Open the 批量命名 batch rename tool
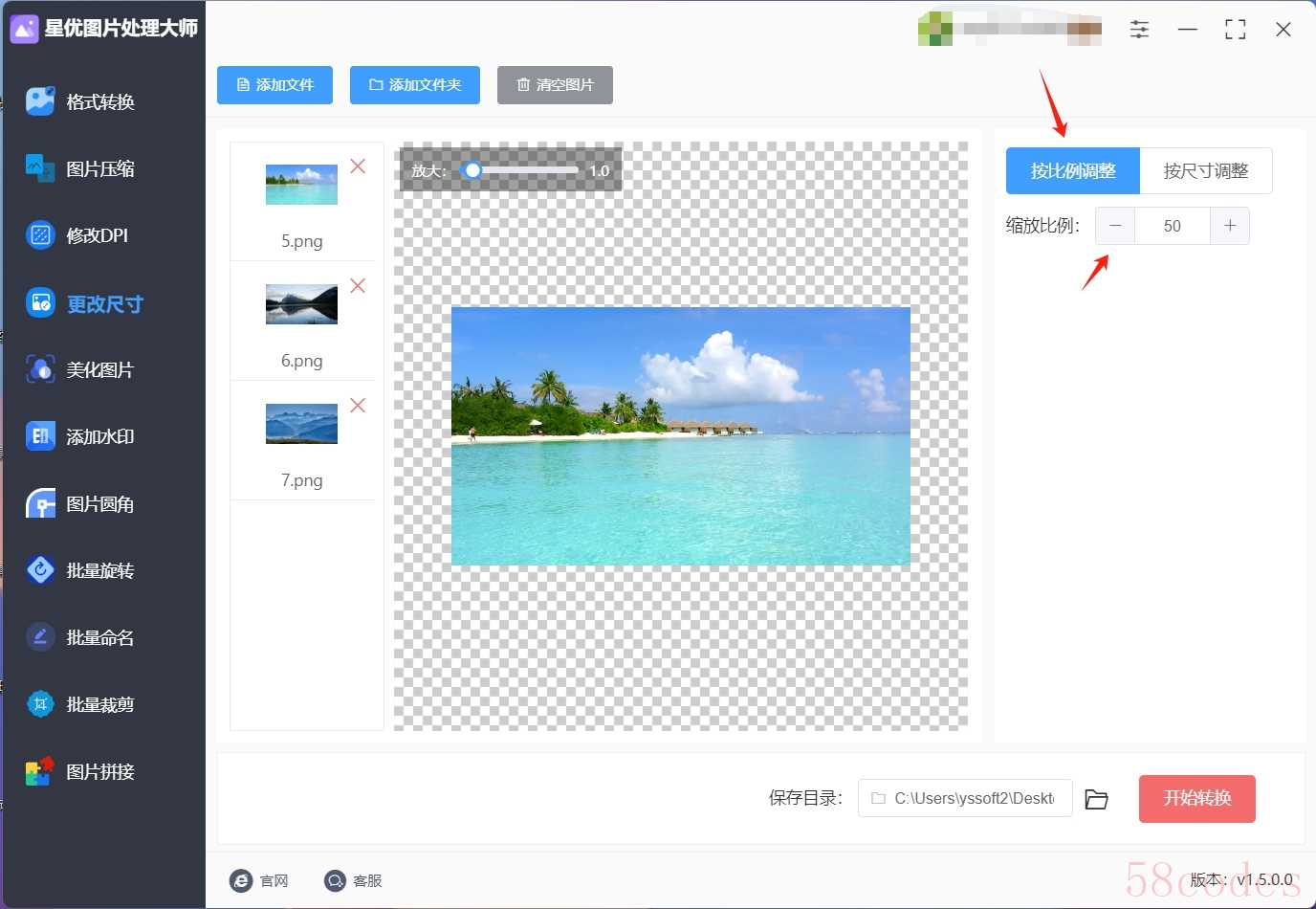 pos(80,637)
